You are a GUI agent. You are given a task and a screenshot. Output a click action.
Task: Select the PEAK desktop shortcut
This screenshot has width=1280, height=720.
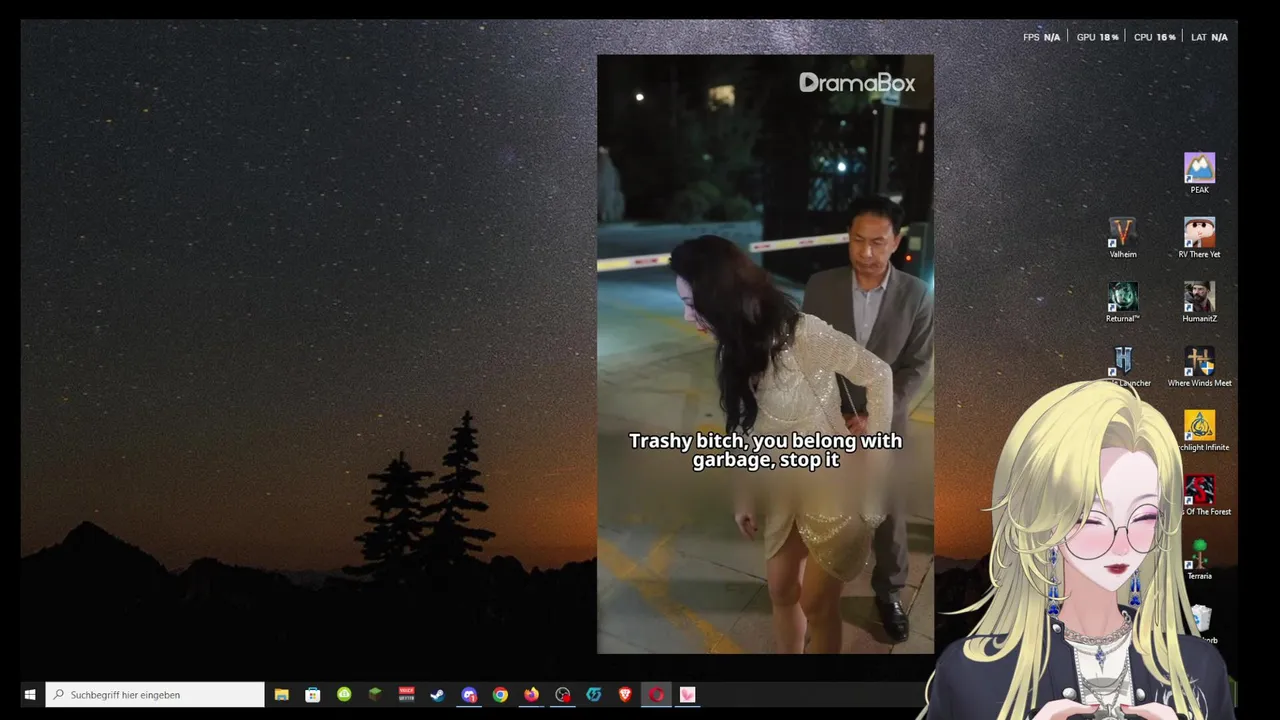tap(1199, 173)
